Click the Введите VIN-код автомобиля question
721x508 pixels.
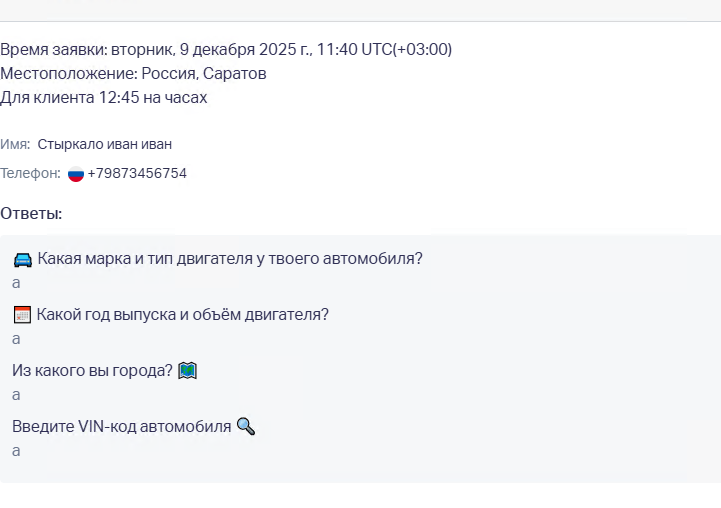[x=121, y=427]
